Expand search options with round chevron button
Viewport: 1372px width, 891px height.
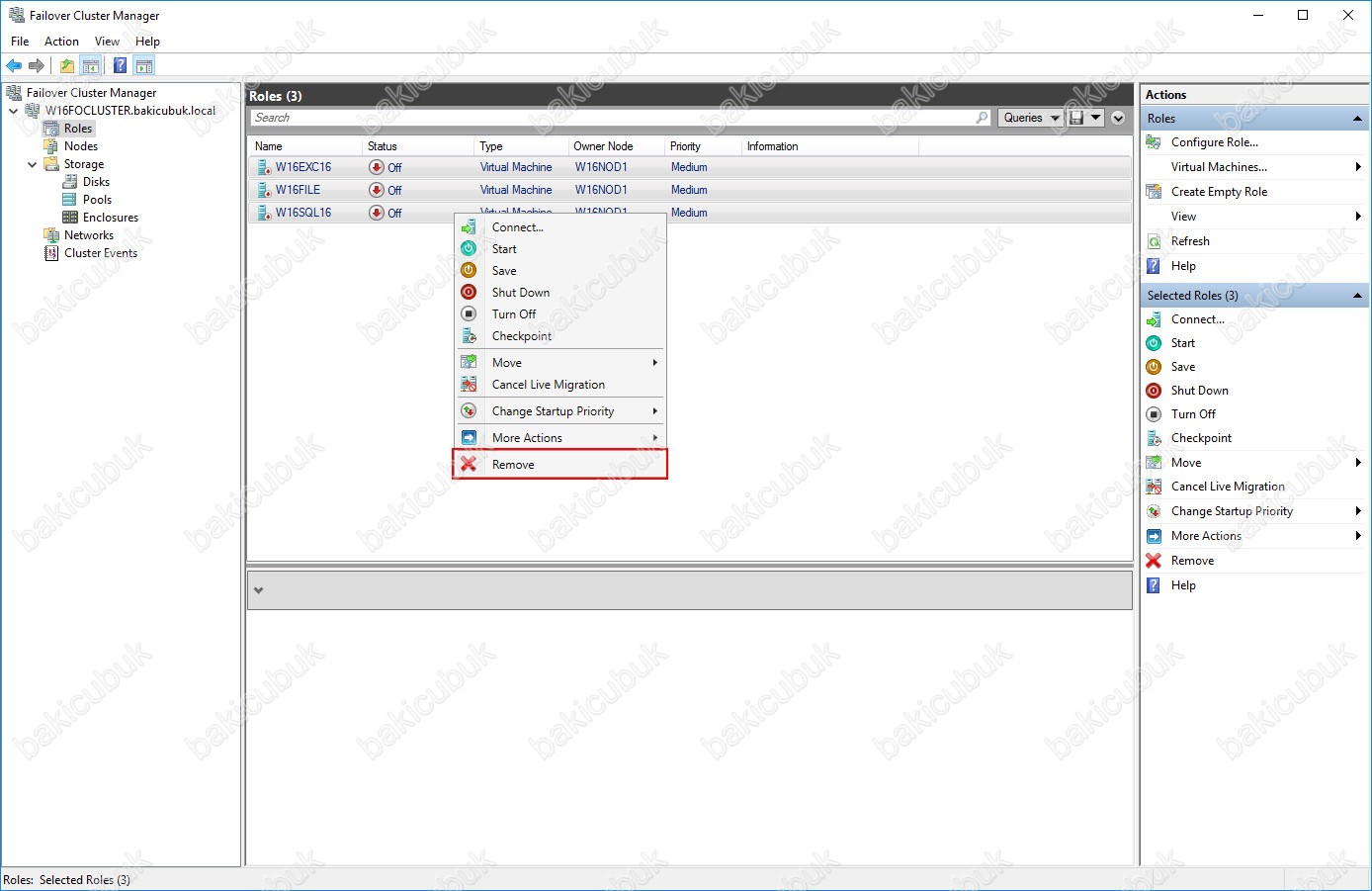click(1118, 118)
